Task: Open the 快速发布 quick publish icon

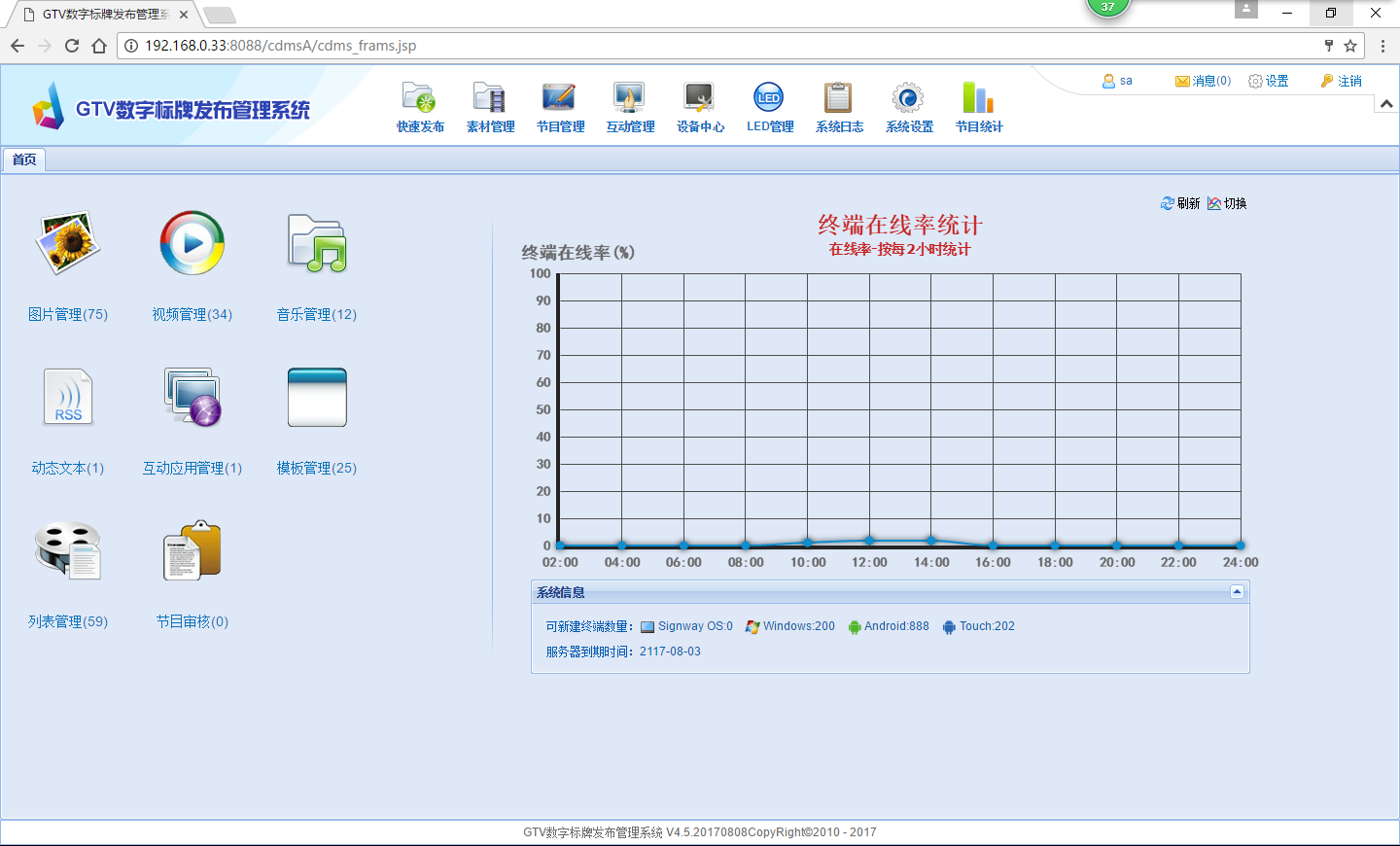Action: pos(419,98)
